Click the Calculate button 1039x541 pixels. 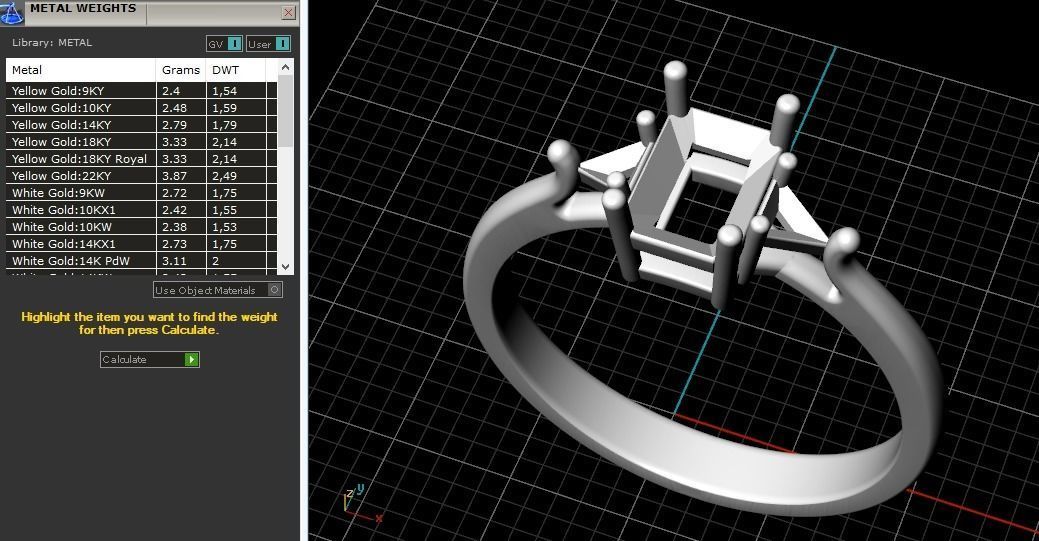[150, 359]
